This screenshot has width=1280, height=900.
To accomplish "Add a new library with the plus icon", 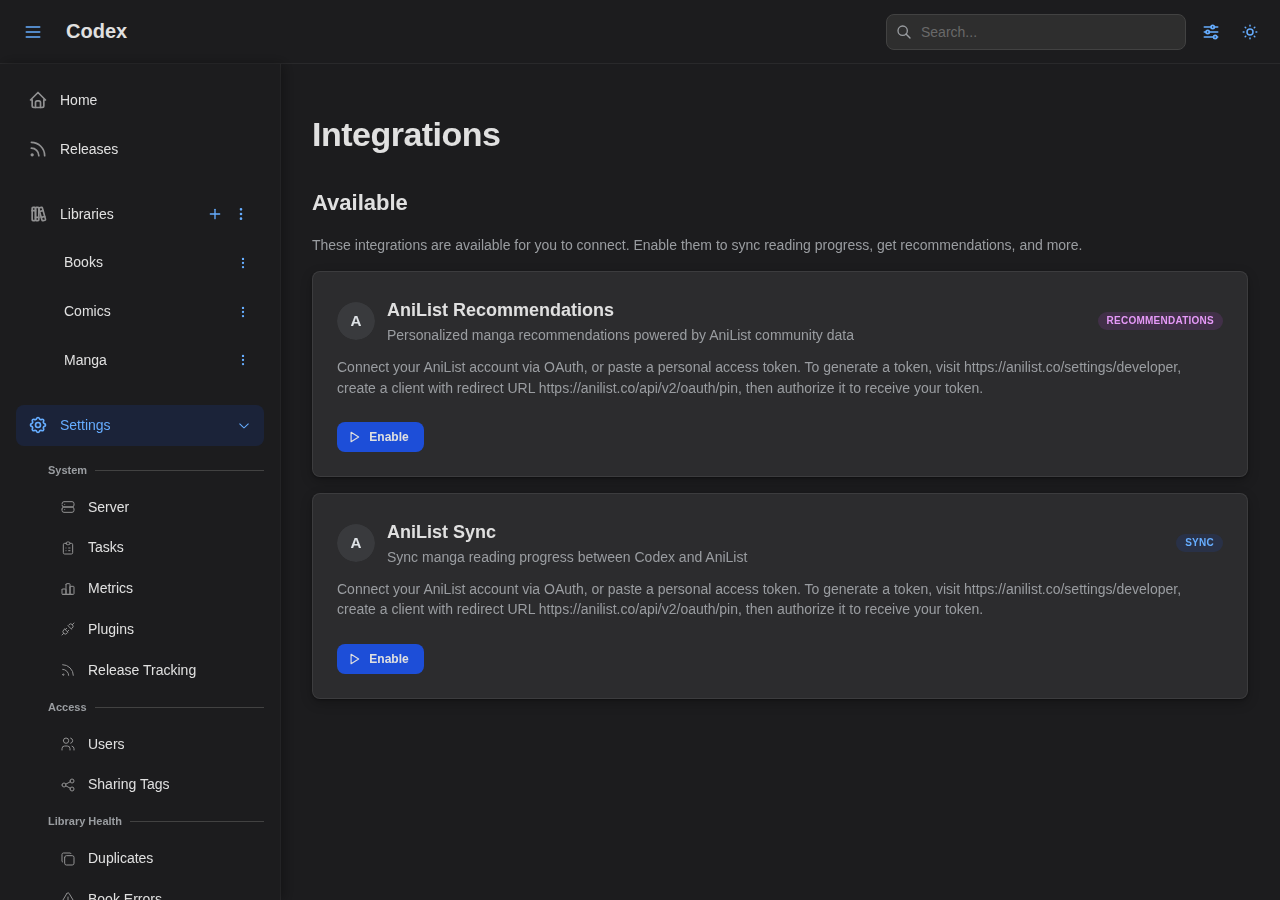I will tap(215, 214).
